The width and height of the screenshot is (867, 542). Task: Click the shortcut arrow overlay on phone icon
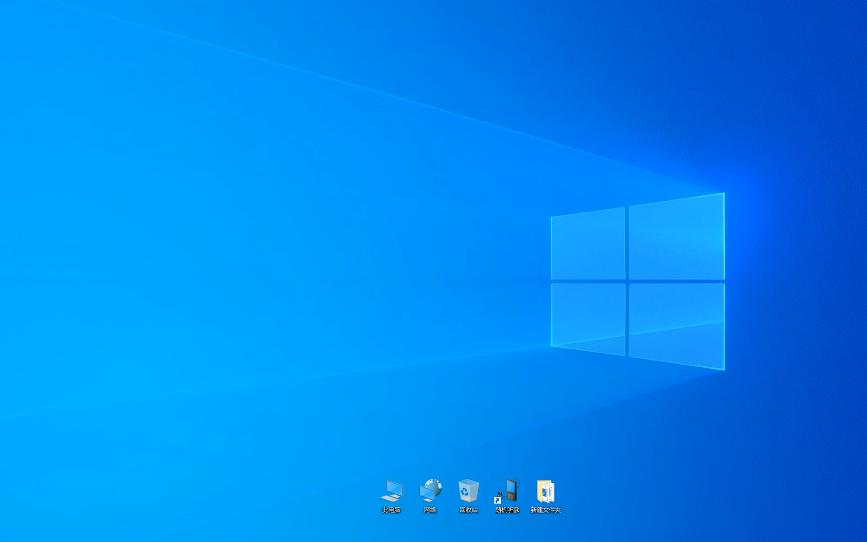(498, 499)
